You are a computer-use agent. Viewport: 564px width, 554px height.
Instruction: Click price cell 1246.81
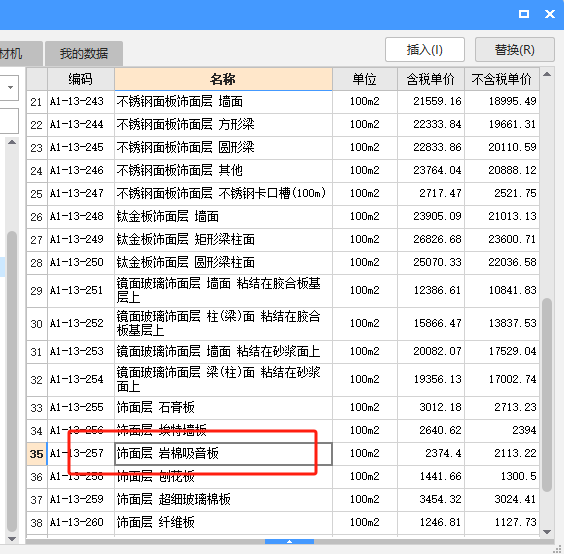pos(431,523)
